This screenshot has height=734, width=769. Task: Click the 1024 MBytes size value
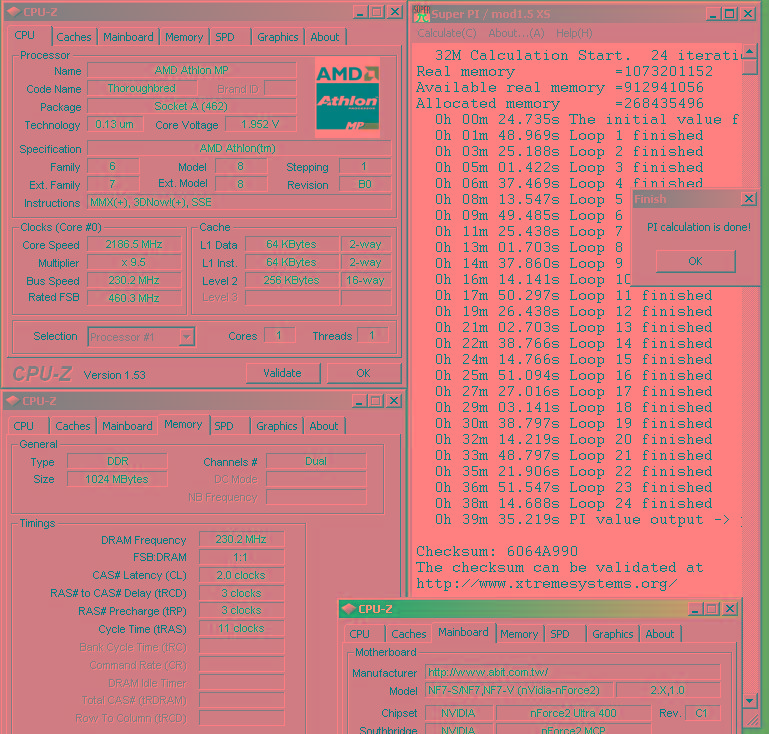pos(117,479)
